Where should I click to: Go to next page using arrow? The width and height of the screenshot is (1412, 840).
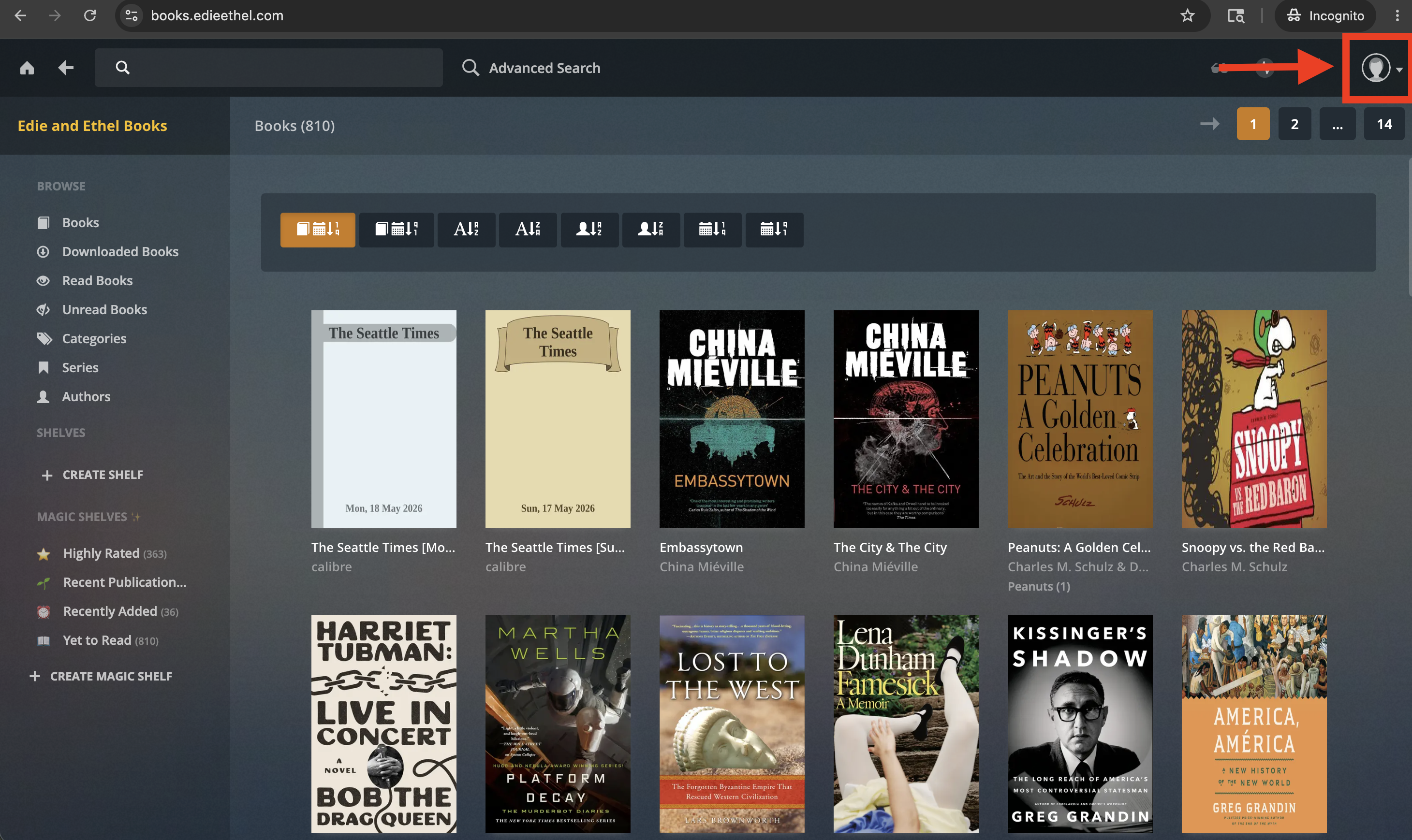pyautogui.click(x=1209, y=124)
